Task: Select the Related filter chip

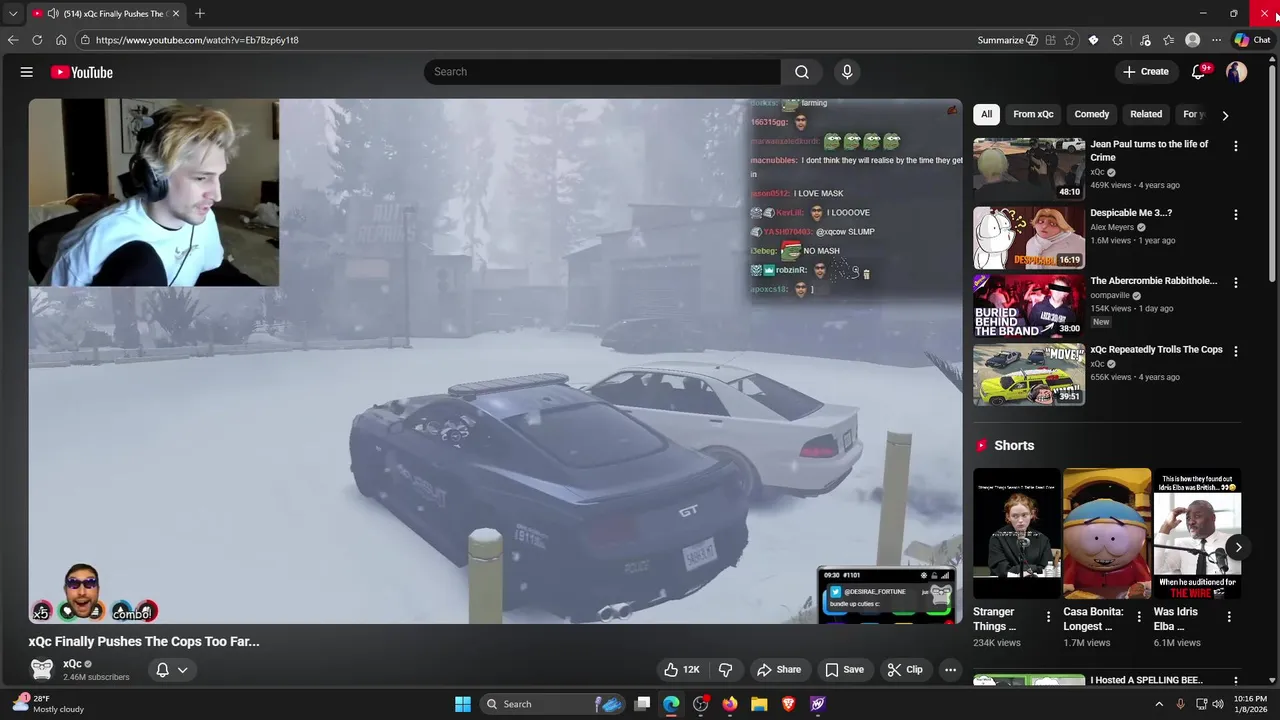Action: click(x=1146, y=114)
